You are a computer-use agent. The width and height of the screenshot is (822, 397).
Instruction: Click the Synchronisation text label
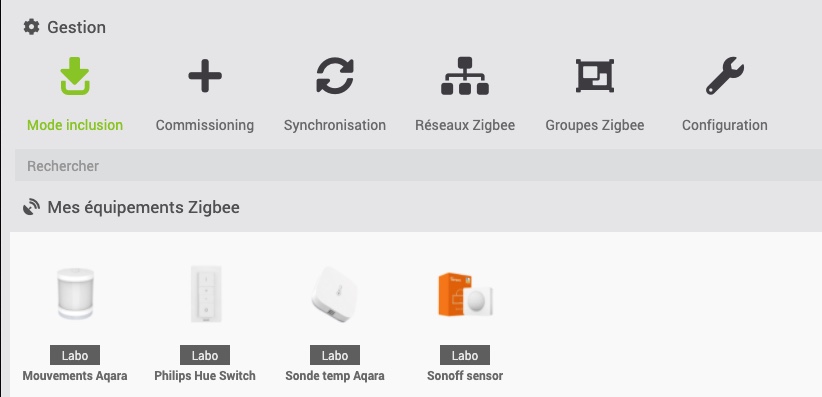(335, 125)
